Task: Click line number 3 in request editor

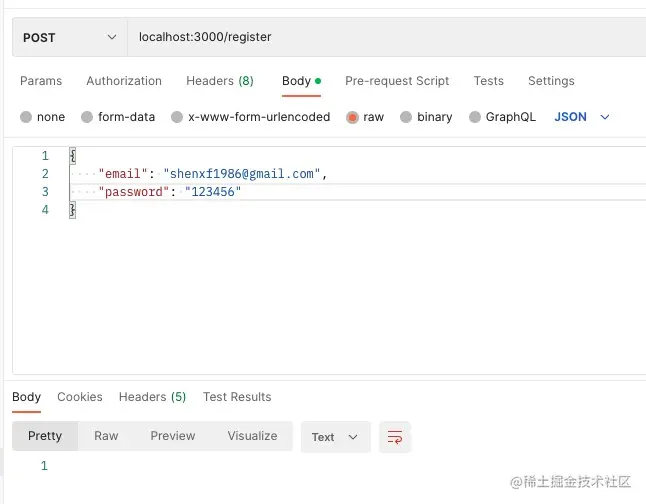Action: [45, 192]
